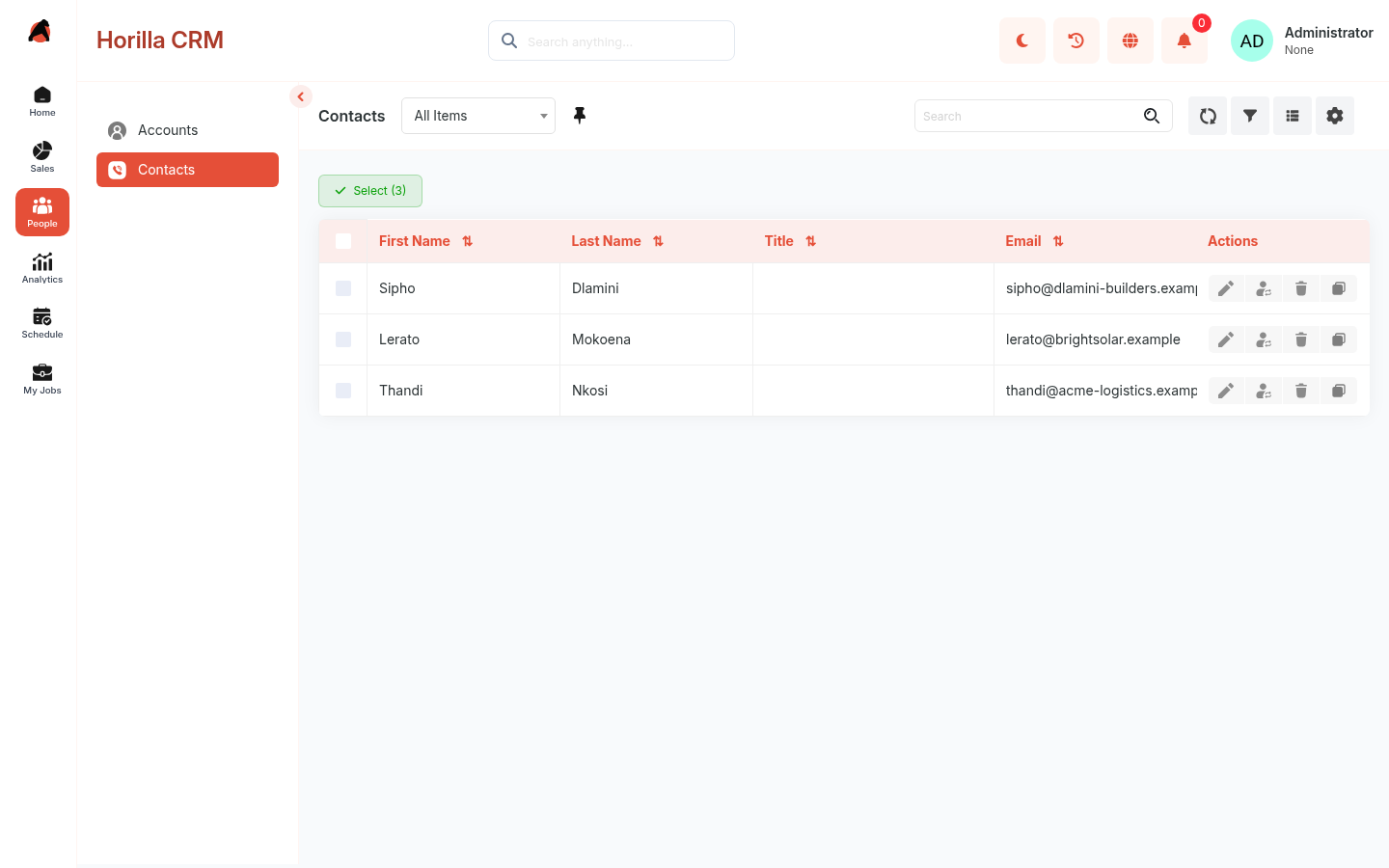Tick the select-all header checkbox
1389x868 pixels.
pyautogui.click(x=343, y=241)
